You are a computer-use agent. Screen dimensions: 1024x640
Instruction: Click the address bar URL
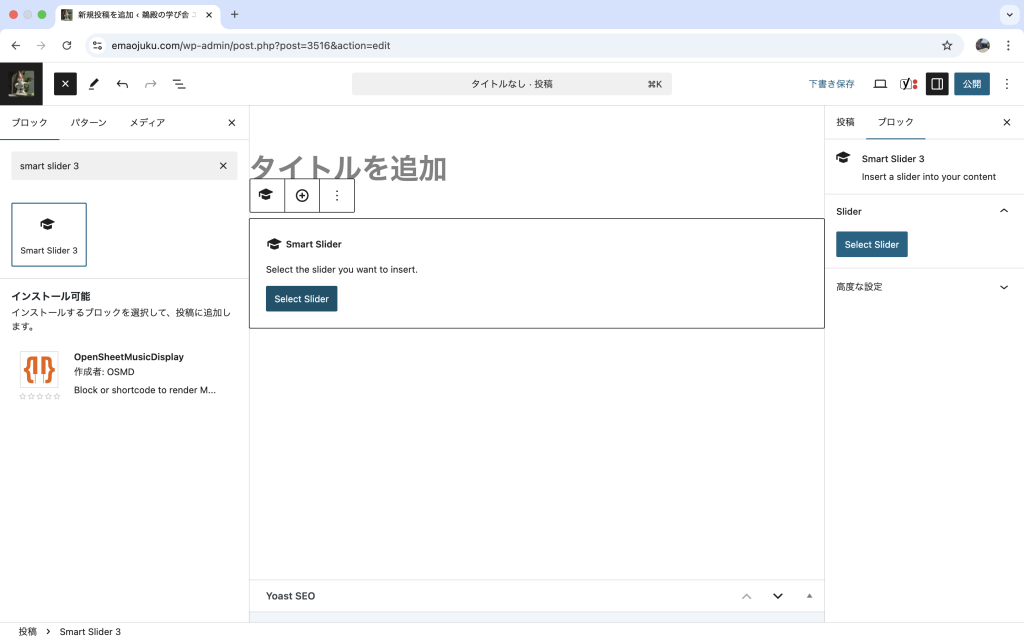pos(251,45)
